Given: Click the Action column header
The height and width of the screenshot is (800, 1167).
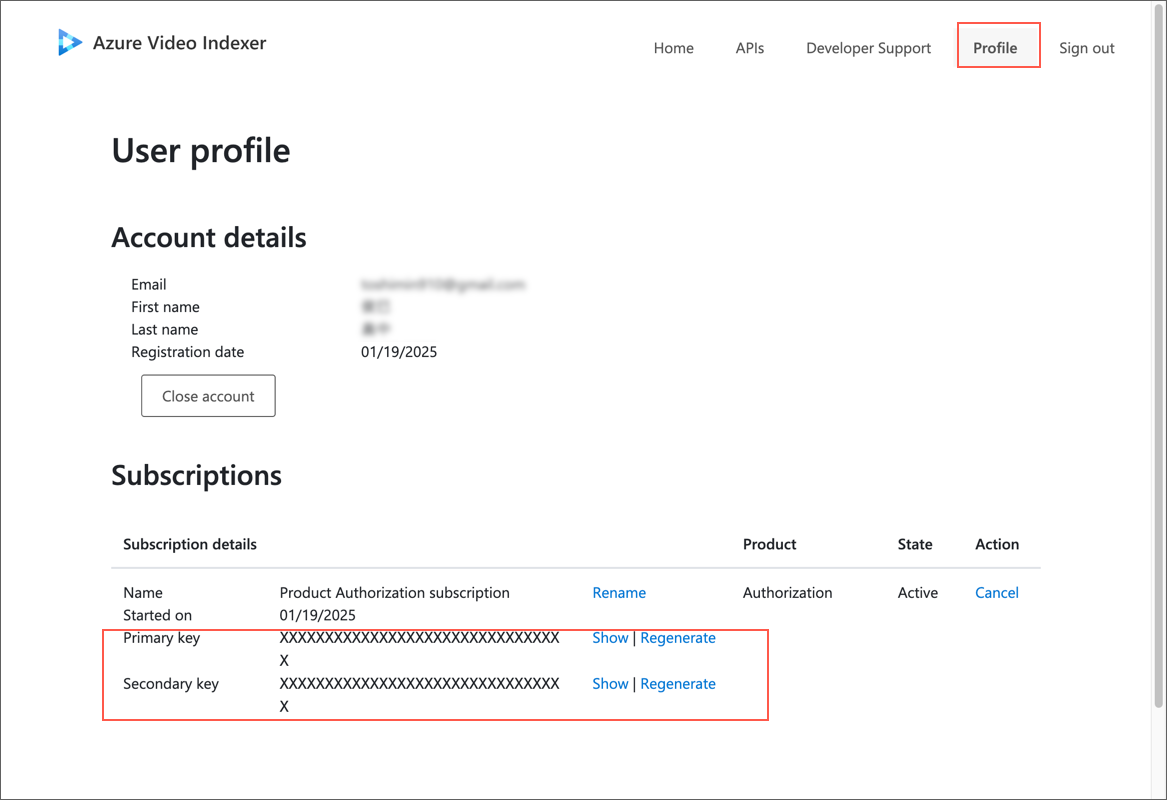Looking at the screenshot, I should coord(997,544).
